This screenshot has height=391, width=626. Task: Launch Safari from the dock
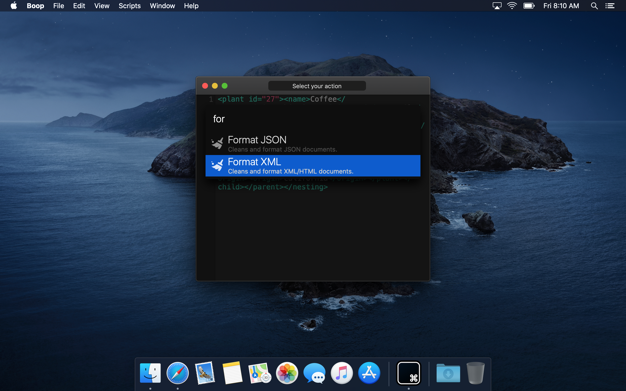tap(178, 373)
